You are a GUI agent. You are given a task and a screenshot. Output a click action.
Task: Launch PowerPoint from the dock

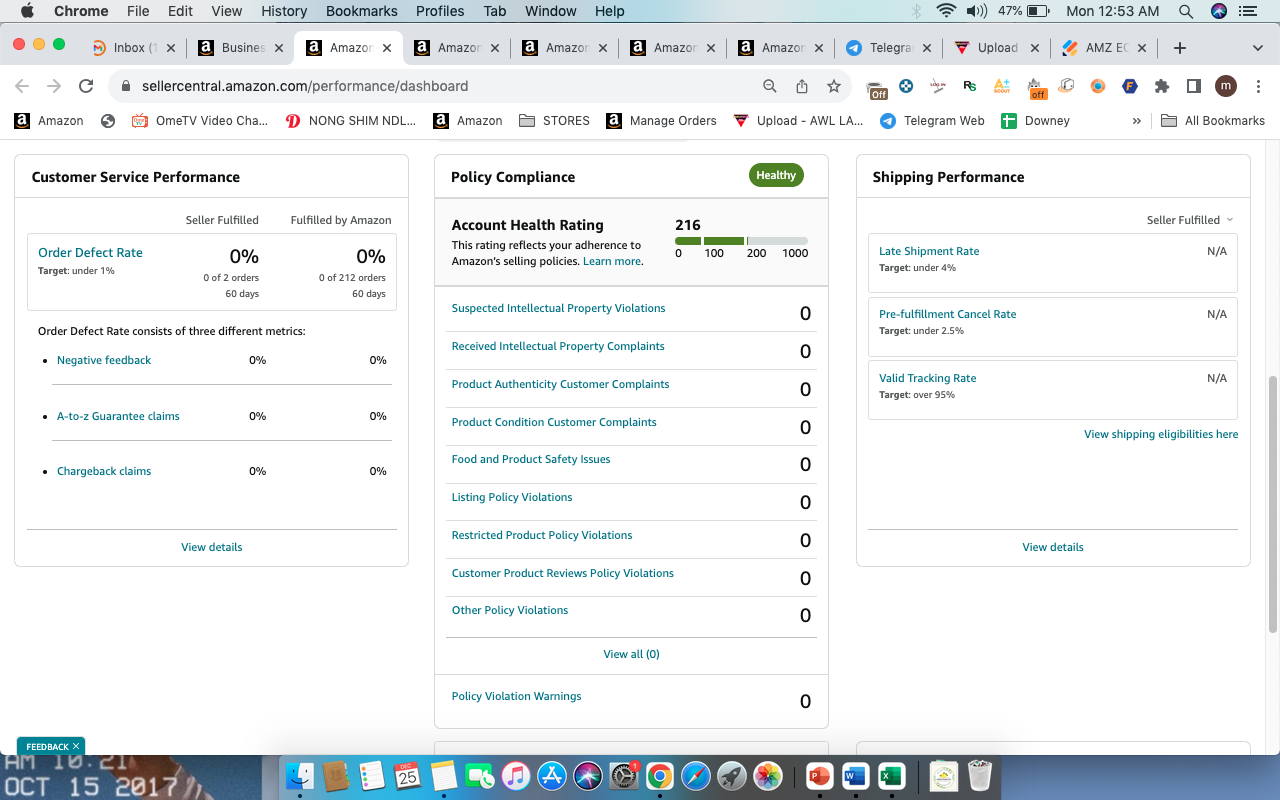pos(819,775)
